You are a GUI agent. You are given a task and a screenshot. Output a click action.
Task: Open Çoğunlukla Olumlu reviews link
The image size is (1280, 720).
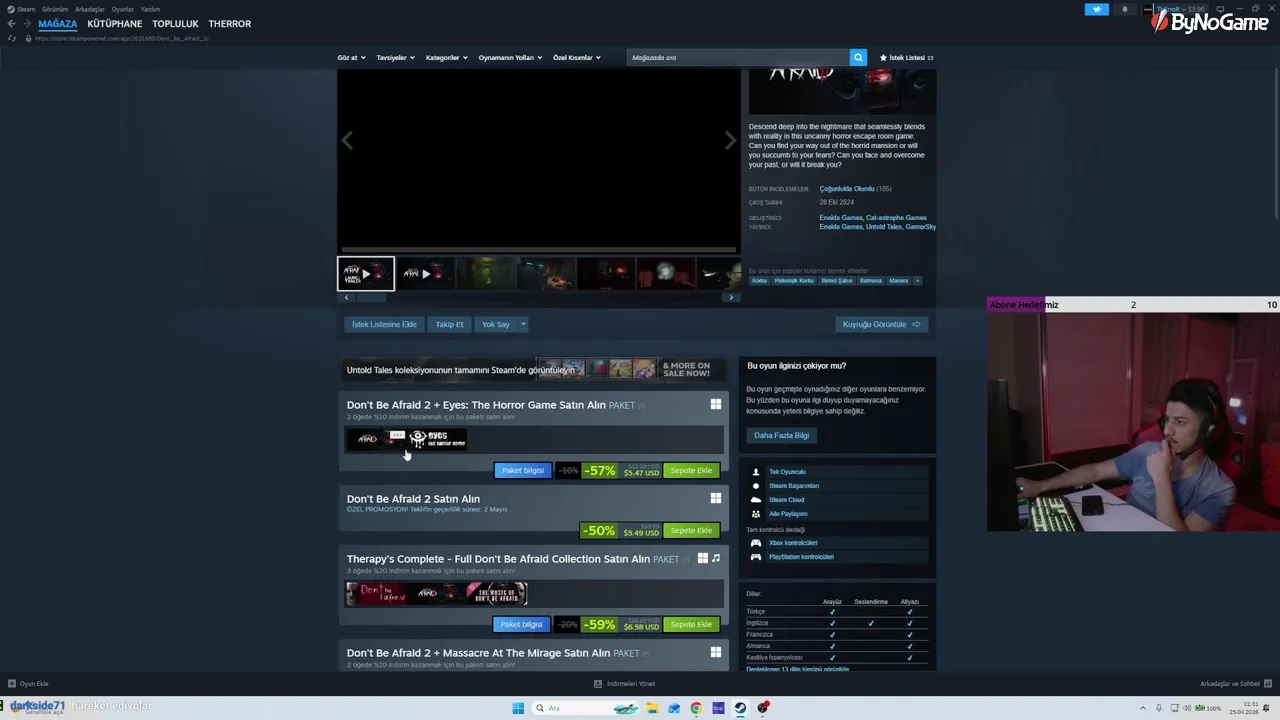pyautogui.click(x=847, y=189)
